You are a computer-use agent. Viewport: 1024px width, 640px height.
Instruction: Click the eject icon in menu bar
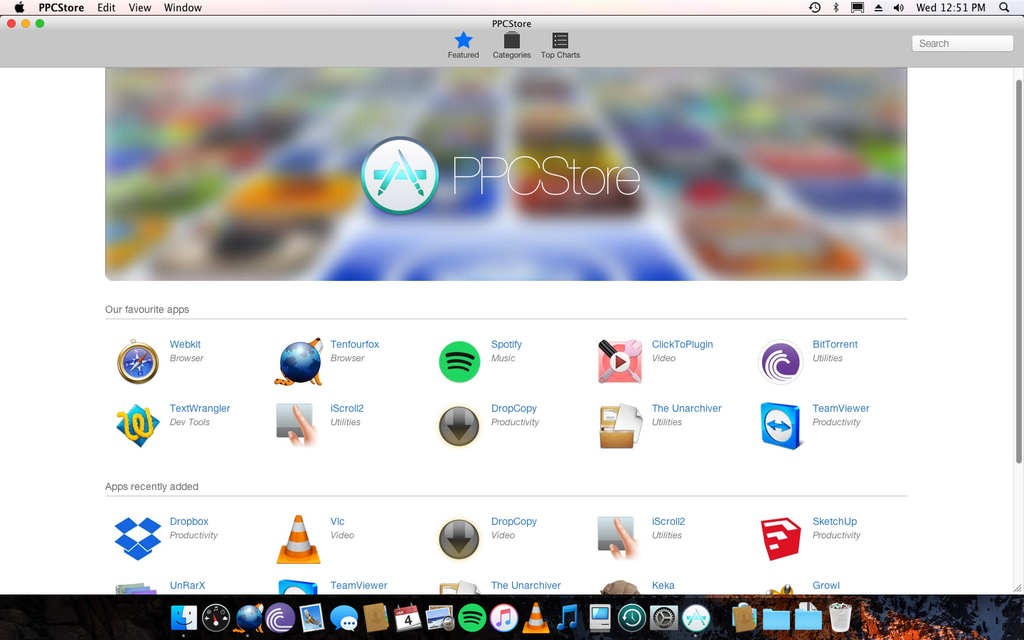[x=878, y=8]
